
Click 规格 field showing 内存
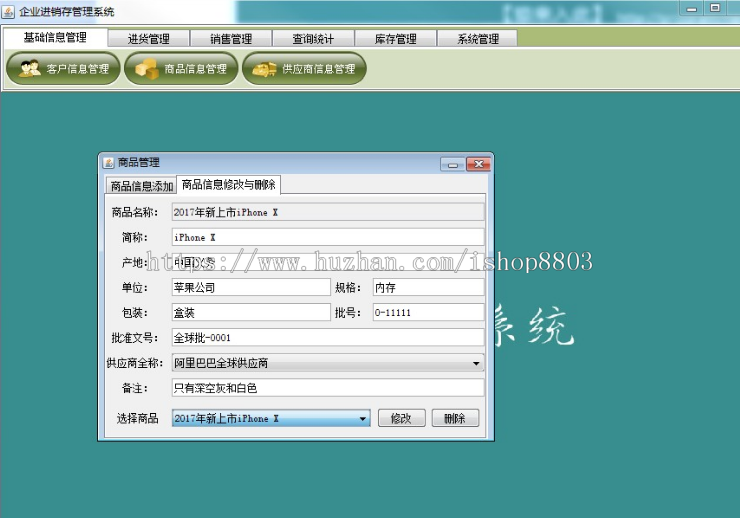pos(429,287)
